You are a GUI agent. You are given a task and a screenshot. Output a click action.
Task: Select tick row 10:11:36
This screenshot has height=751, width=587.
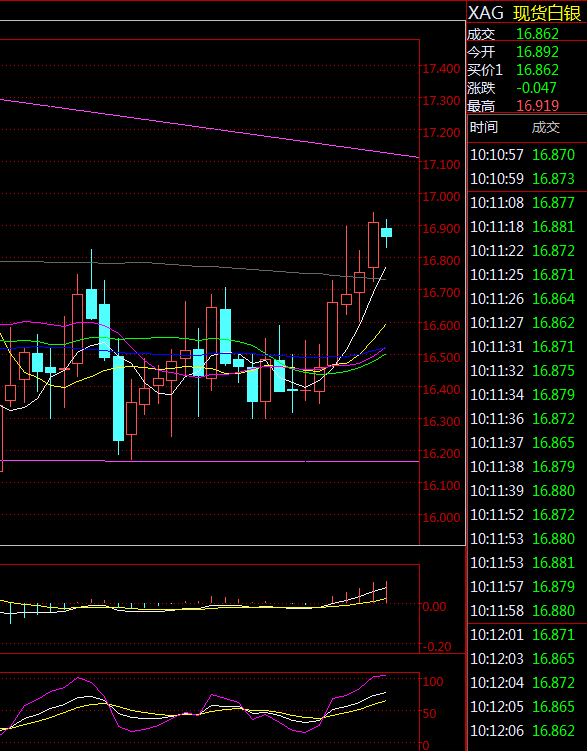(527, 419)
